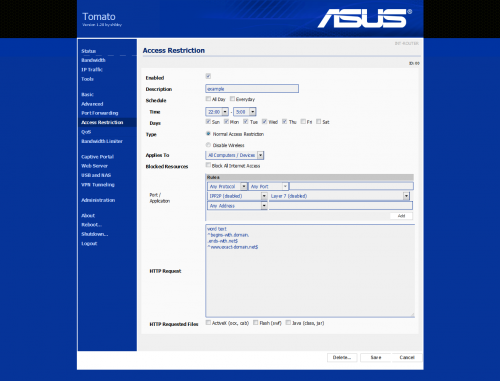Open the IPP2P (disabled) dropdown
The image size is (500, 381).
coord(237,196)
